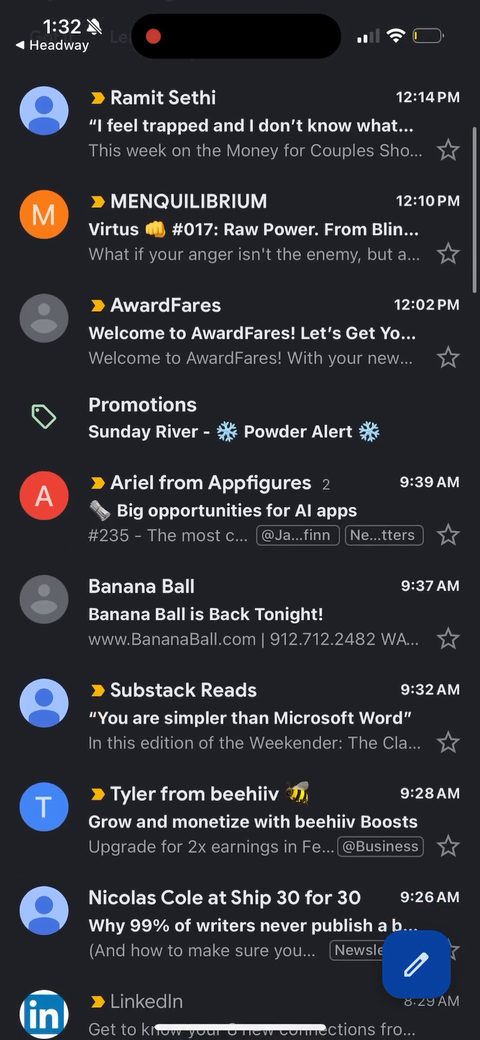Open the Promotions category bundle
This screenshot has width=480, height=1040.
[240, 418]
